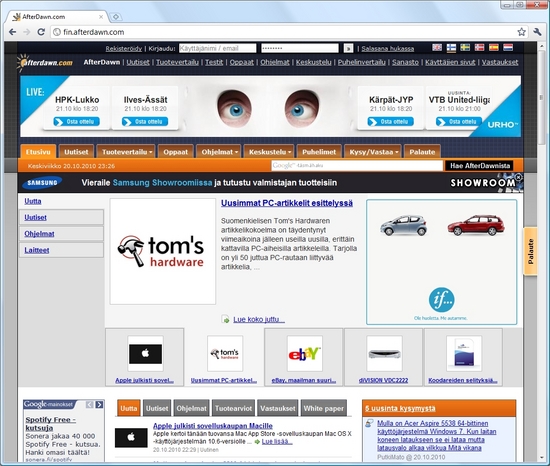Click the Hae AfterDawnista search button
The width and height of the screenshot is (550, 466).
(x=479, y=166)
